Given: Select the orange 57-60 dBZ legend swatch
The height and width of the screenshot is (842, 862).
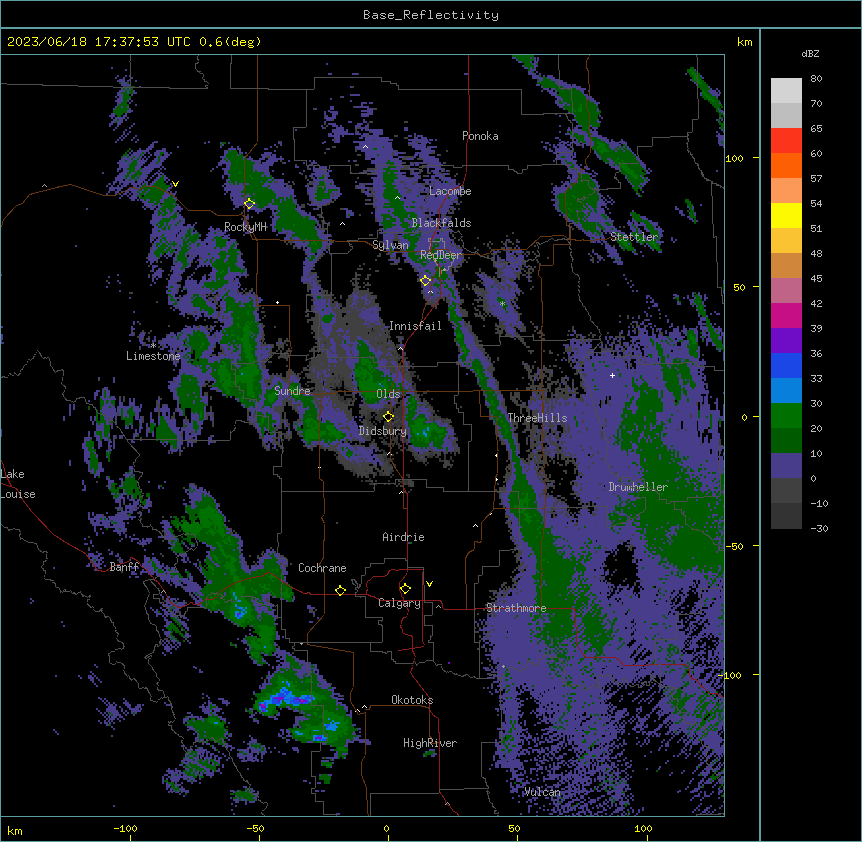Looking at the screenshot, I should click(x=786, y=165).
